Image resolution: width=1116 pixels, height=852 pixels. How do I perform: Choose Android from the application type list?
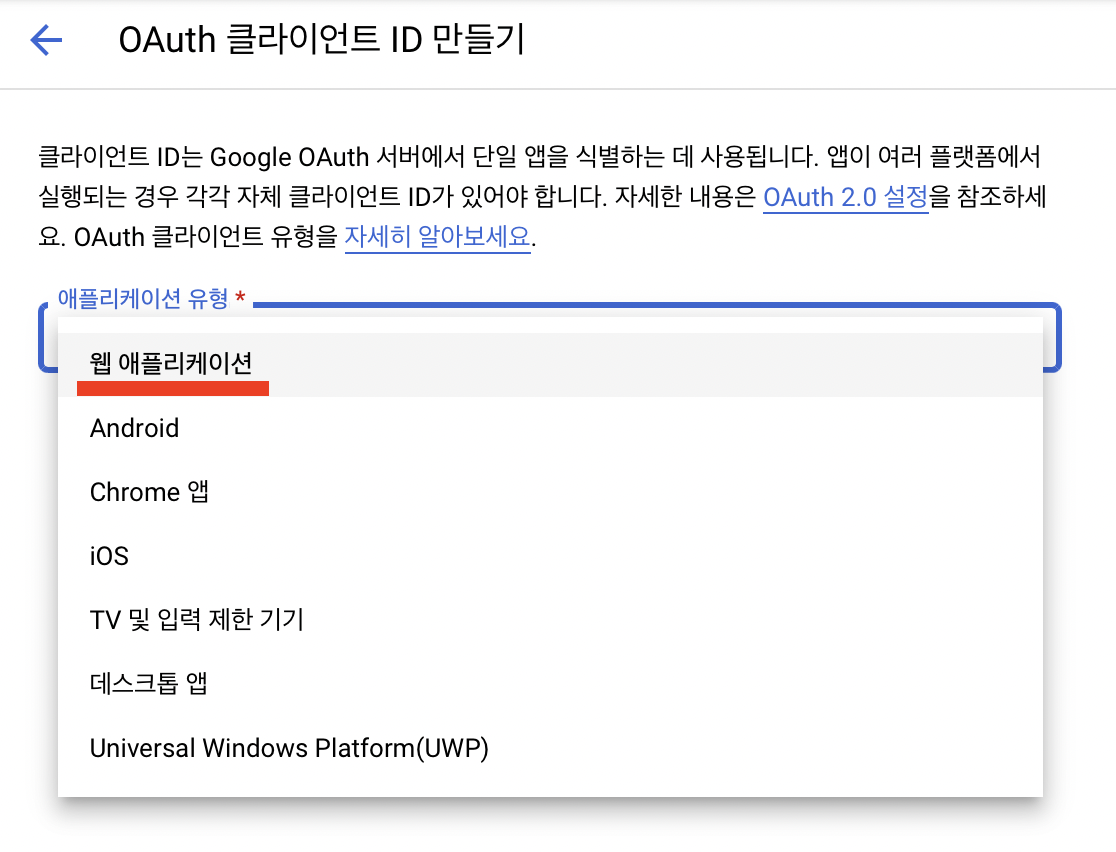click(x=550, y=428)
